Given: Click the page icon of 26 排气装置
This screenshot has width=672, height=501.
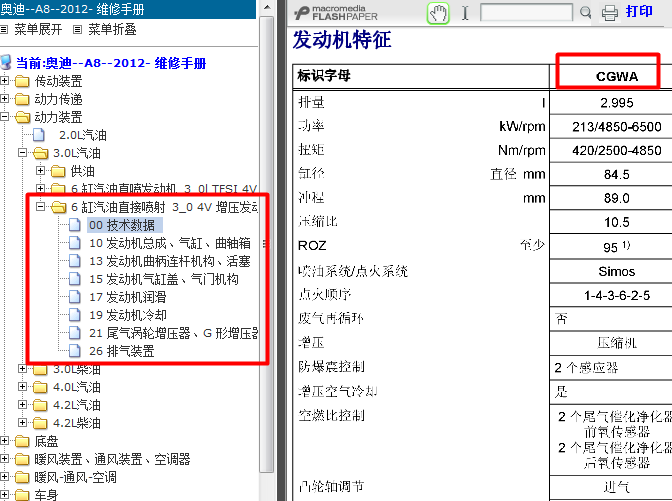Looking at the screenshot, I should point(75,351).
